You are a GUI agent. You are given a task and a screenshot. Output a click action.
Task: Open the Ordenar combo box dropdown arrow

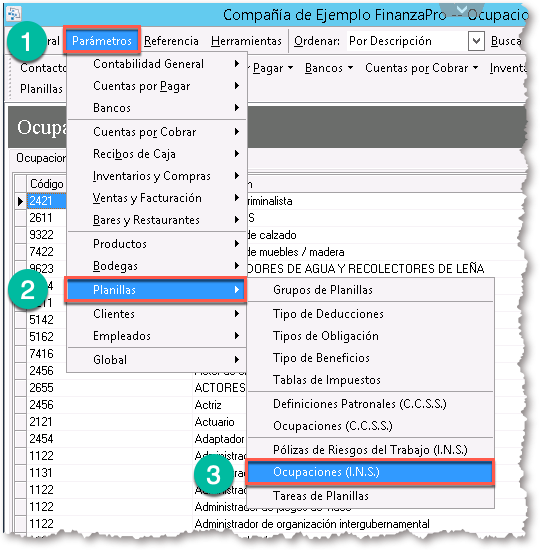476,41
